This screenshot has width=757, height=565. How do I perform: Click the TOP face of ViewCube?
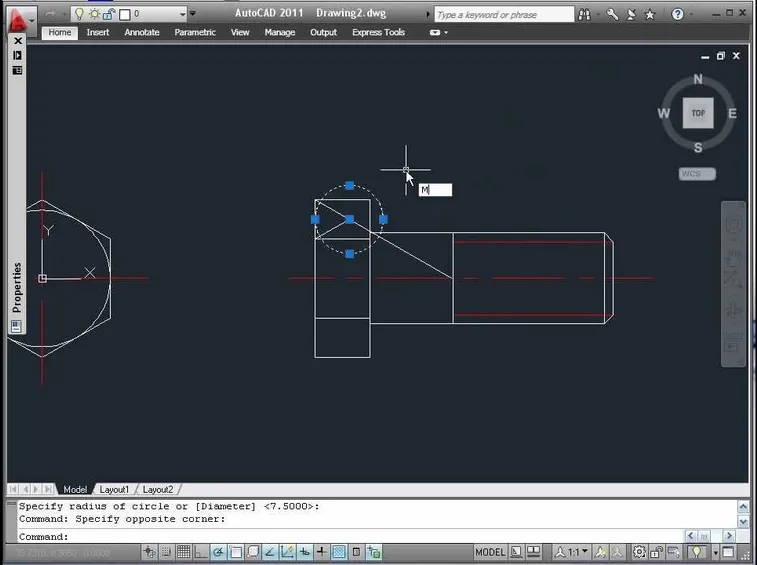tap(698, 113)
